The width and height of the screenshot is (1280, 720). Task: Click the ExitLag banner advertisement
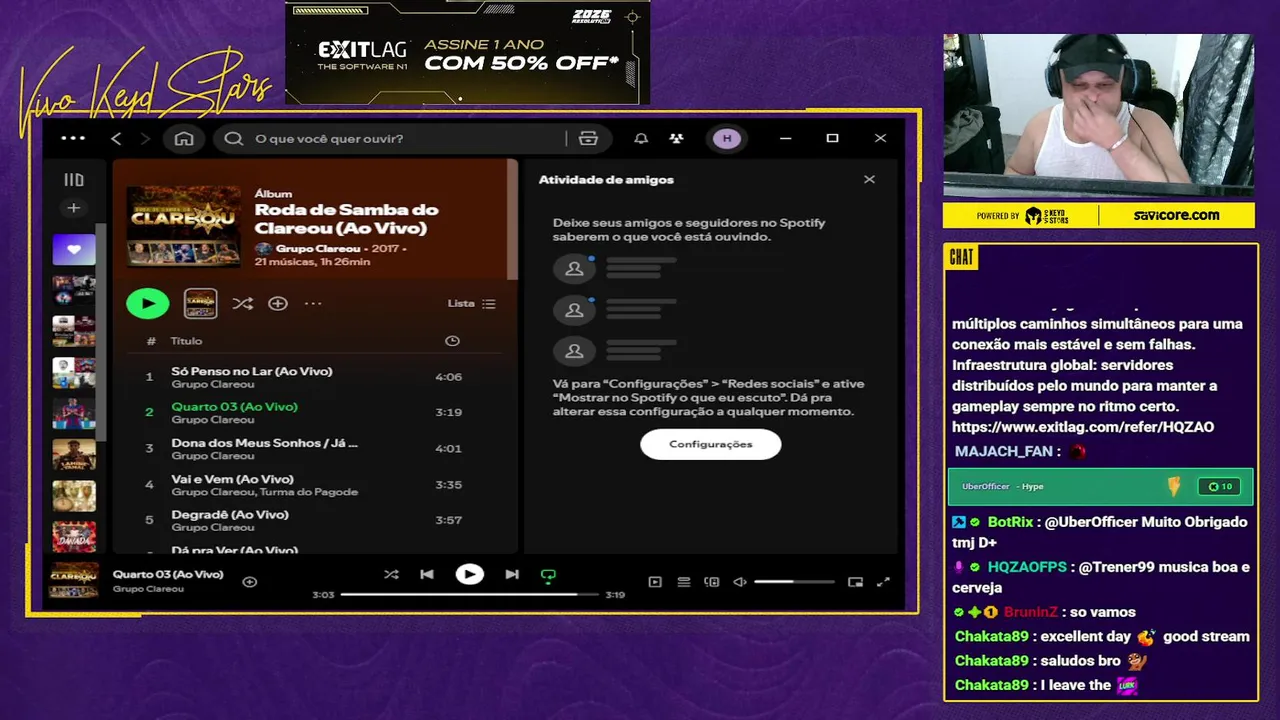[x=468, y=54]
